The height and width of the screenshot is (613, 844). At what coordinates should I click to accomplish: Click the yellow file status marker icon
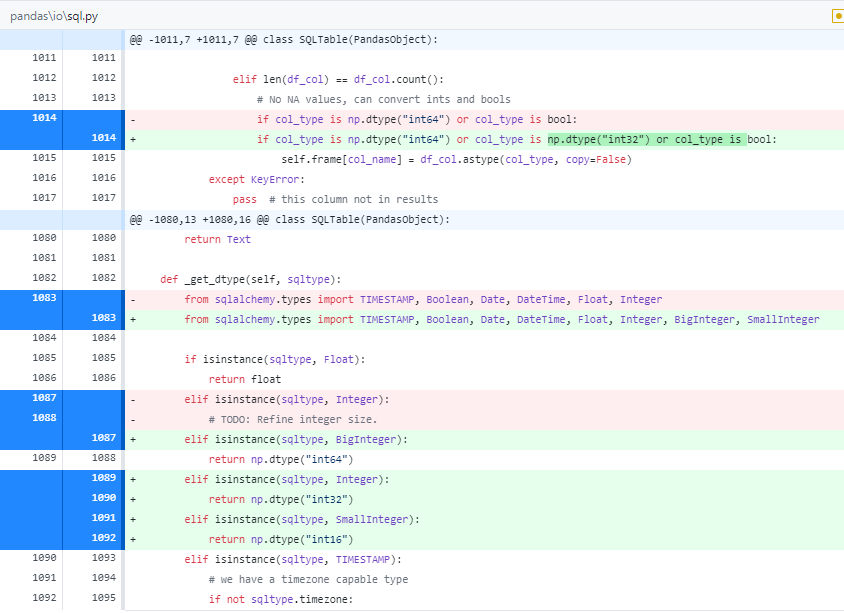(x=836, y=16)
